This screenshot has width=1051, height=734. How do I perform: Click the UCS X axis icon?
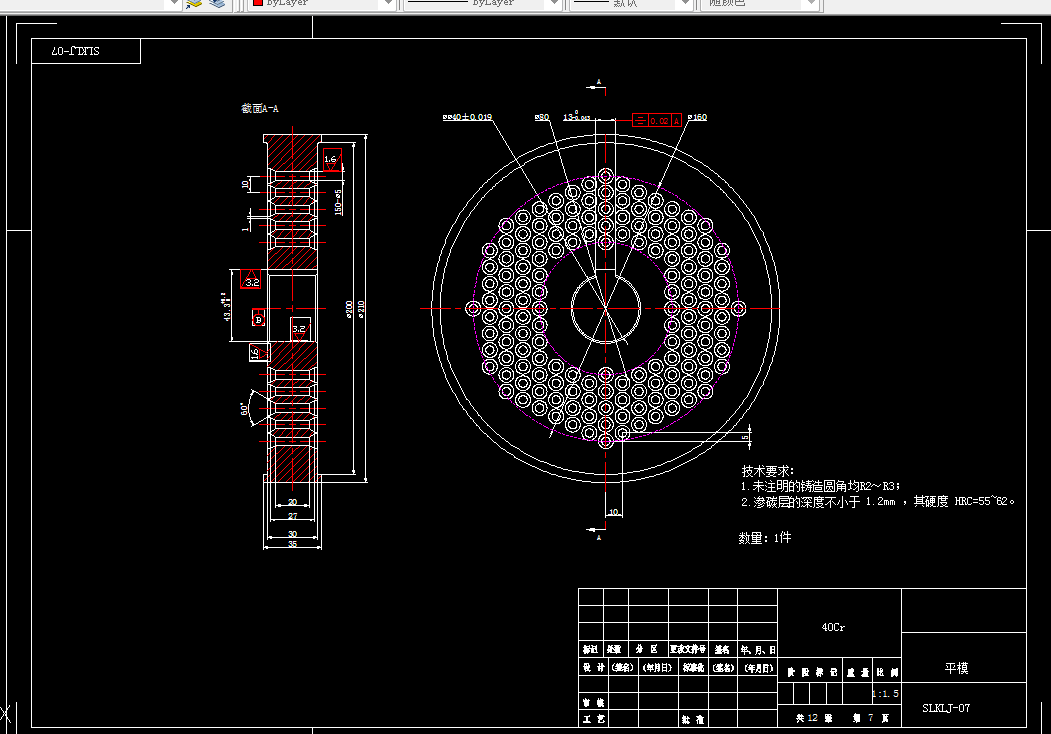[x=6, y=713]
